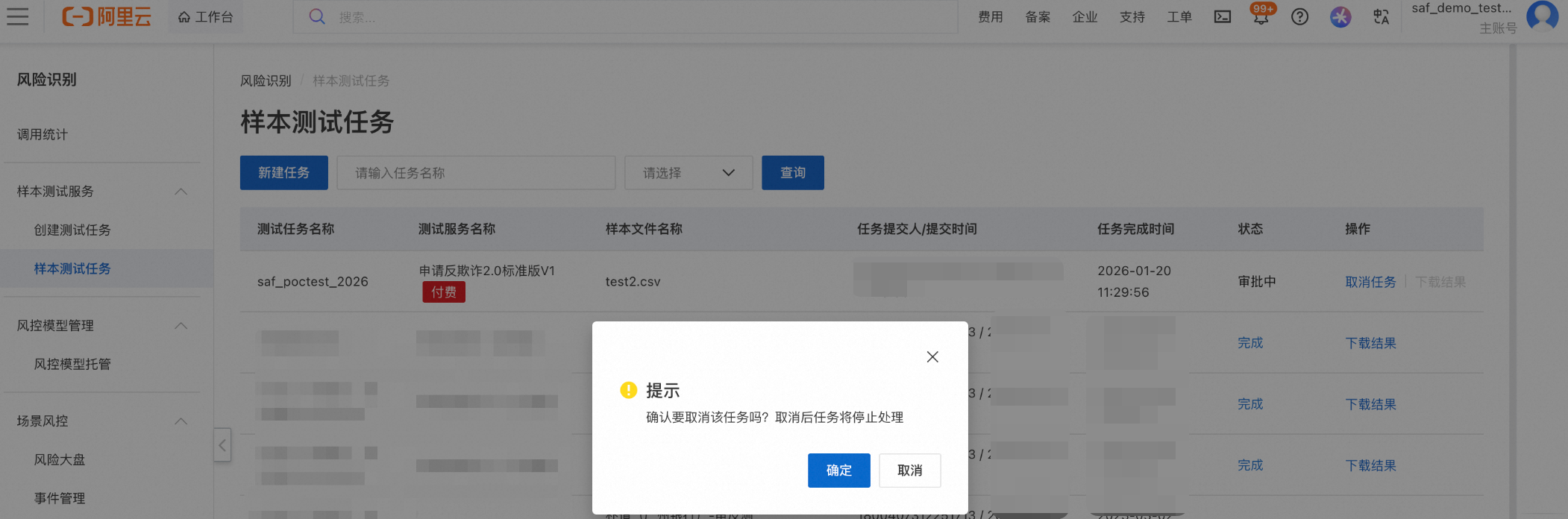Screen dimensions: 1568x519
Task: Click the 新建任务 button
Action: pyautogui.click(x=284, y=173)
